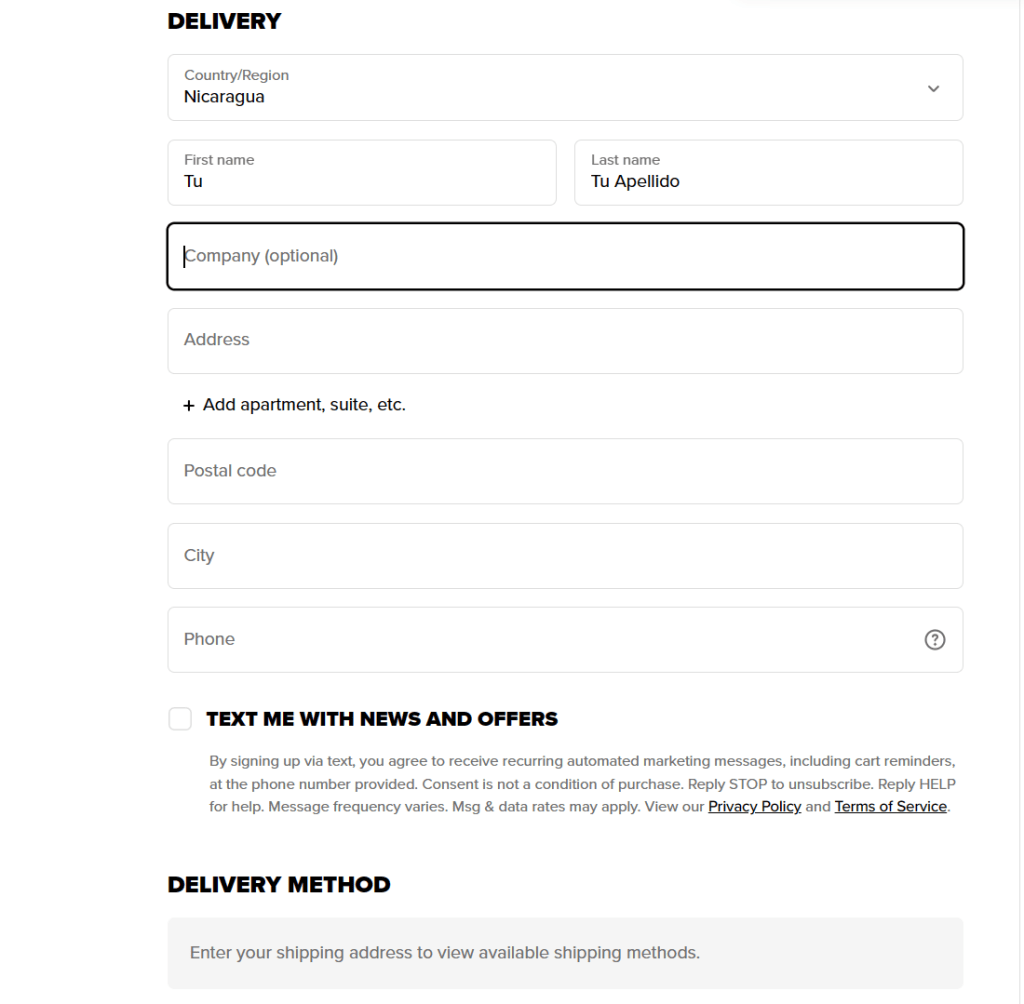Click the shipping methods notice box
The height and width of the screenshot is (1004, 1024).
(565, 953)
